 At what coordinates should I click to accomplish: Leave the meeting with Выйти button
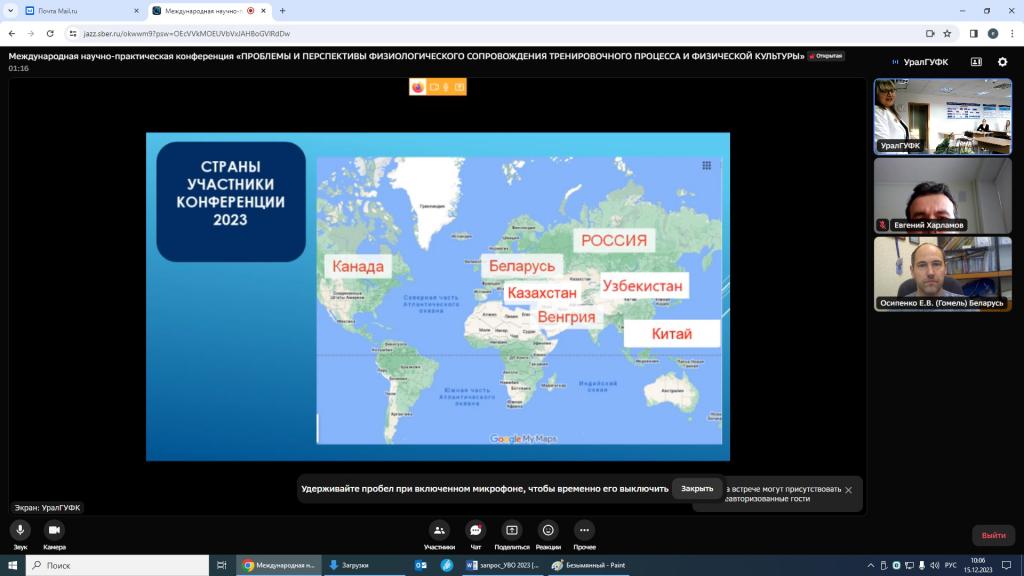pos(993,536)
